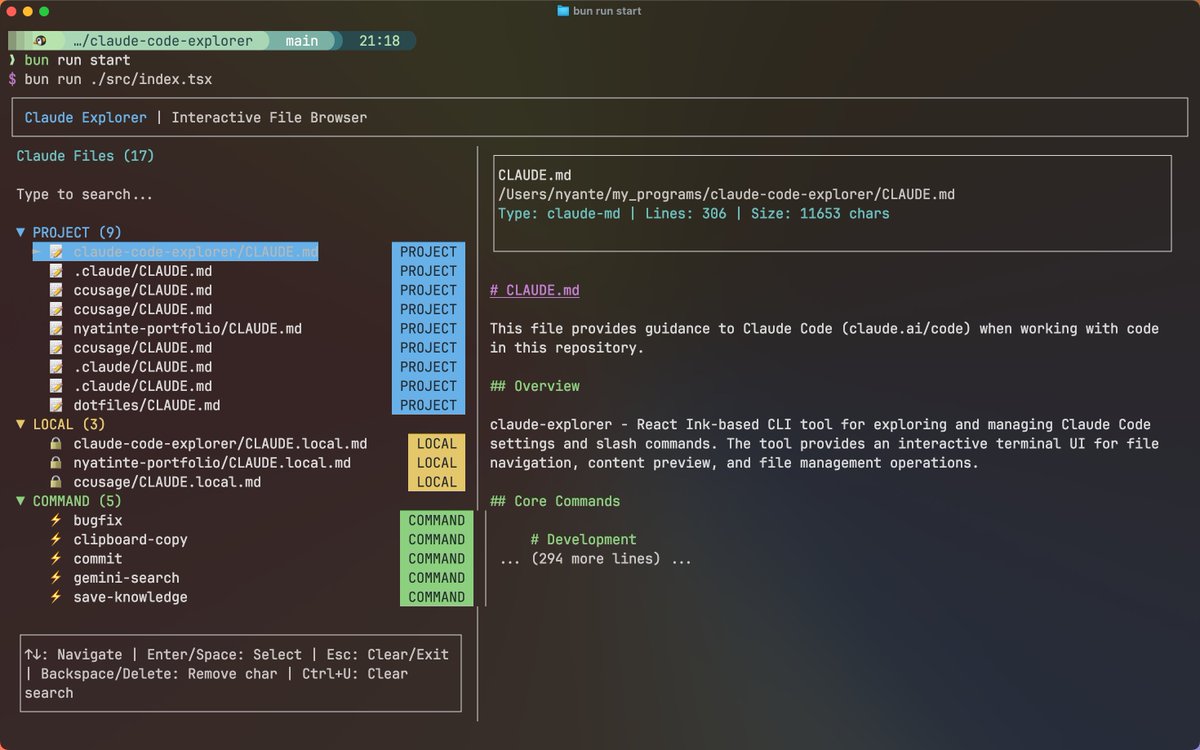This screenshot has width=1200, height=750.
Task: Click the folder icon in the window title
Action: 565,11
